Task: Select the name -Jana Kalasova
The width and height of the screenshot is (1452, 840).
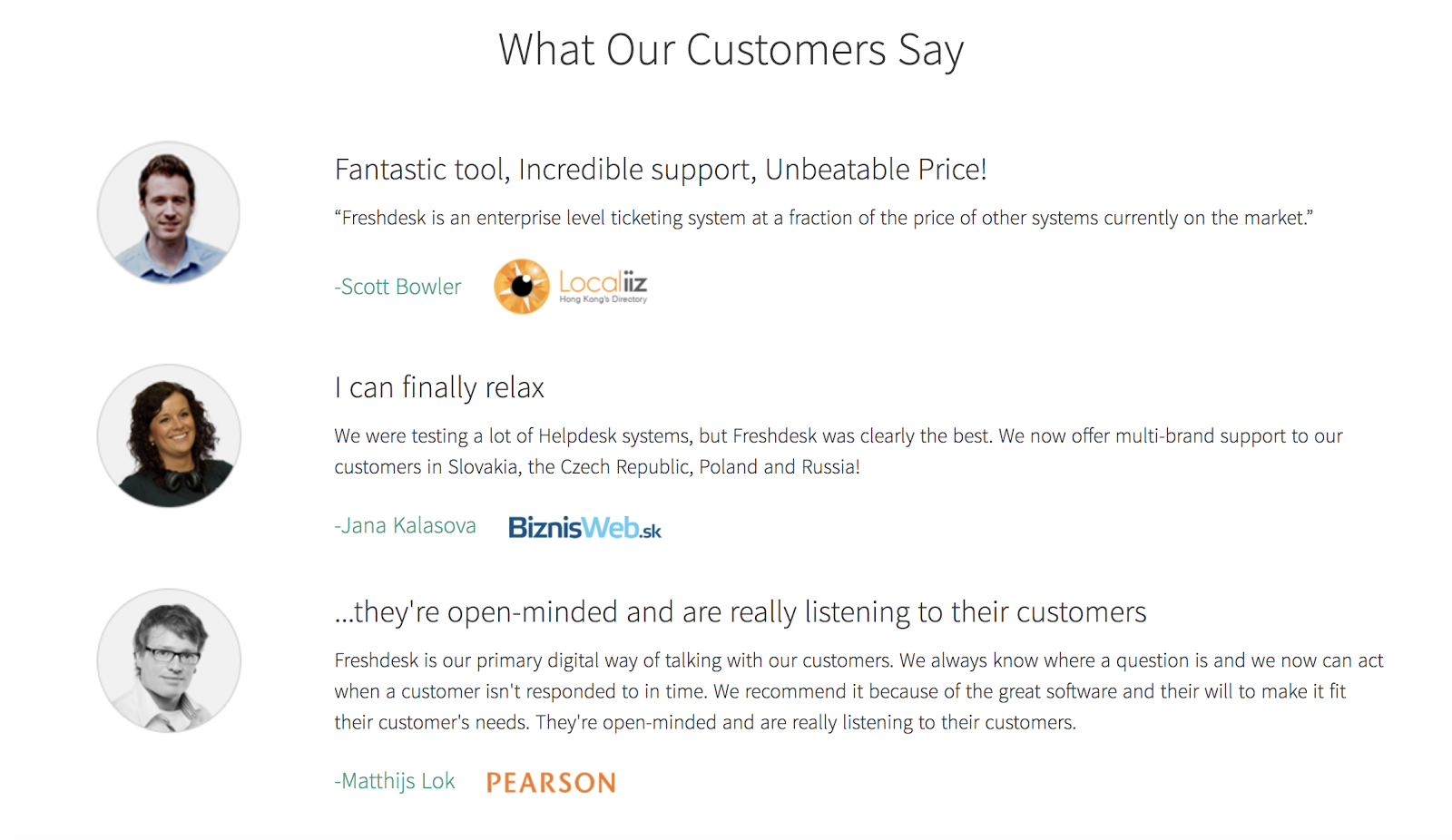Action: pos(405,525)
